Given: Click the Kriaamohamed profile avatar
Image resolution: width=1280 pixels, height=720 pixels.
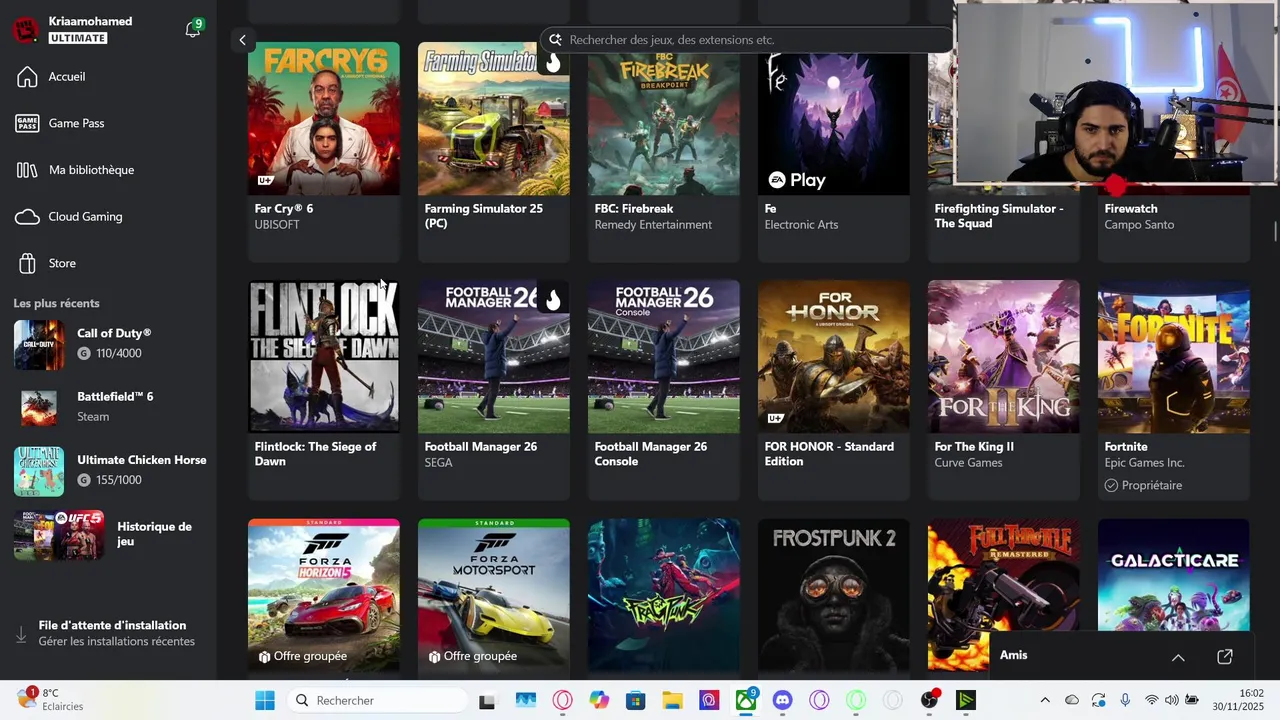Looking at the screenshot, I should pyautogui.click(x=26, y=29).
